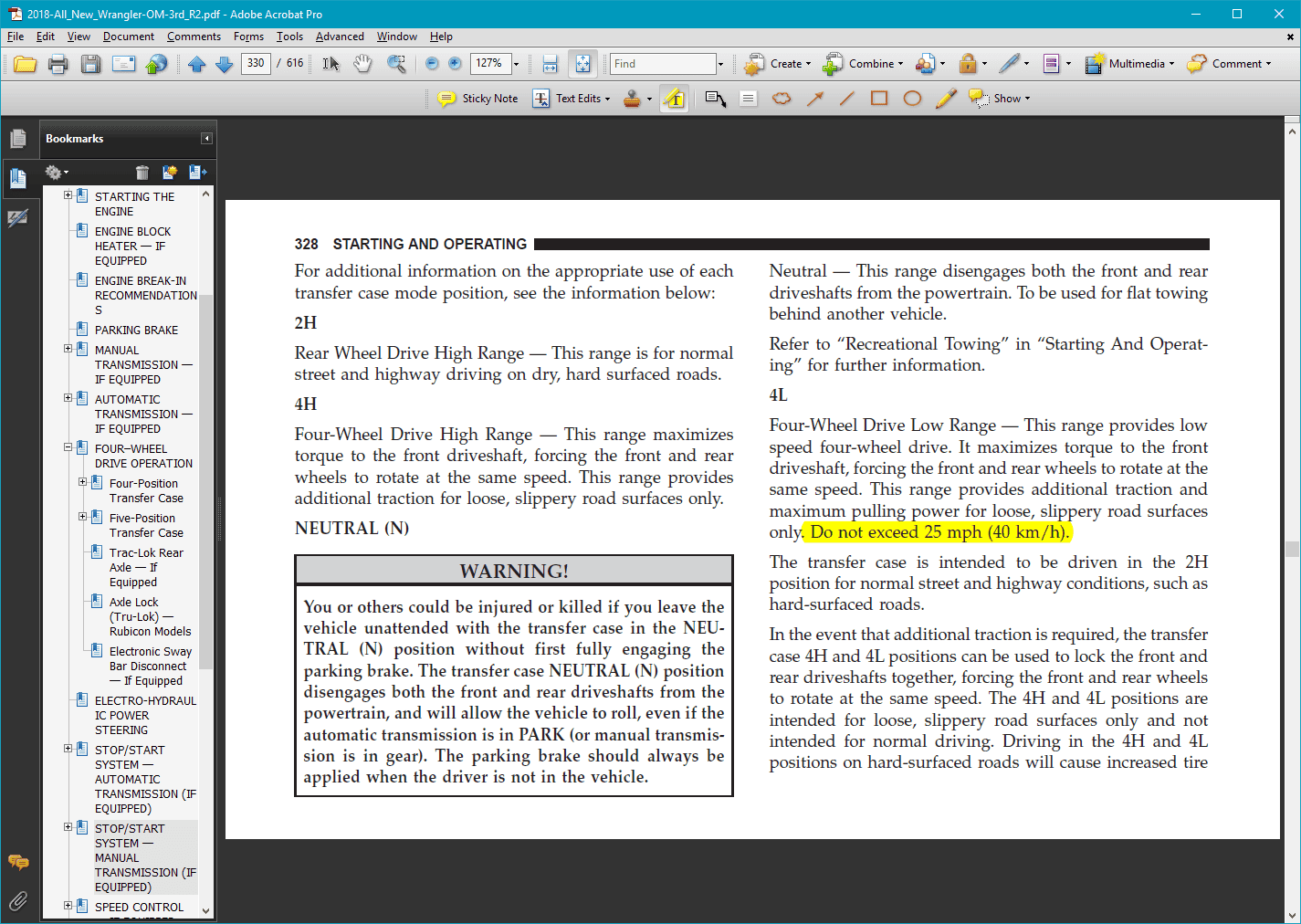Toggle the Highlight Text tool
1301x924 pixels.
675,99
